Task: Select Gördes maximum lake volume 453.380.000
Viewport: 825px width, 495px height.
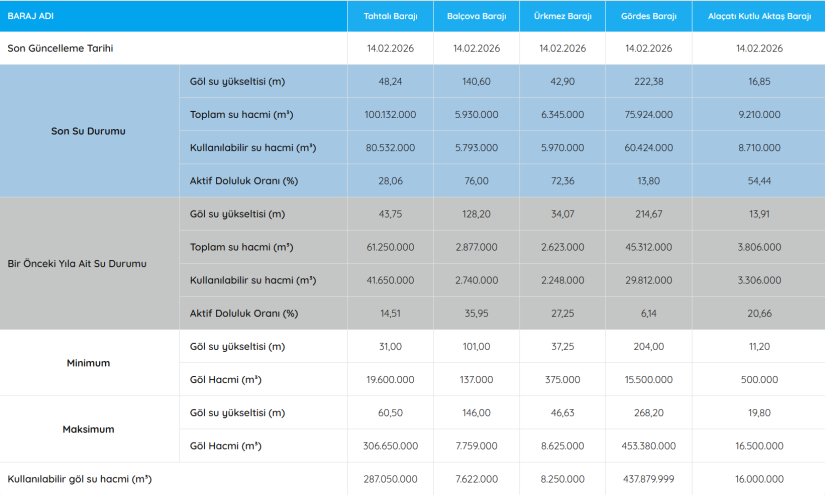Action: coord(648,446)
